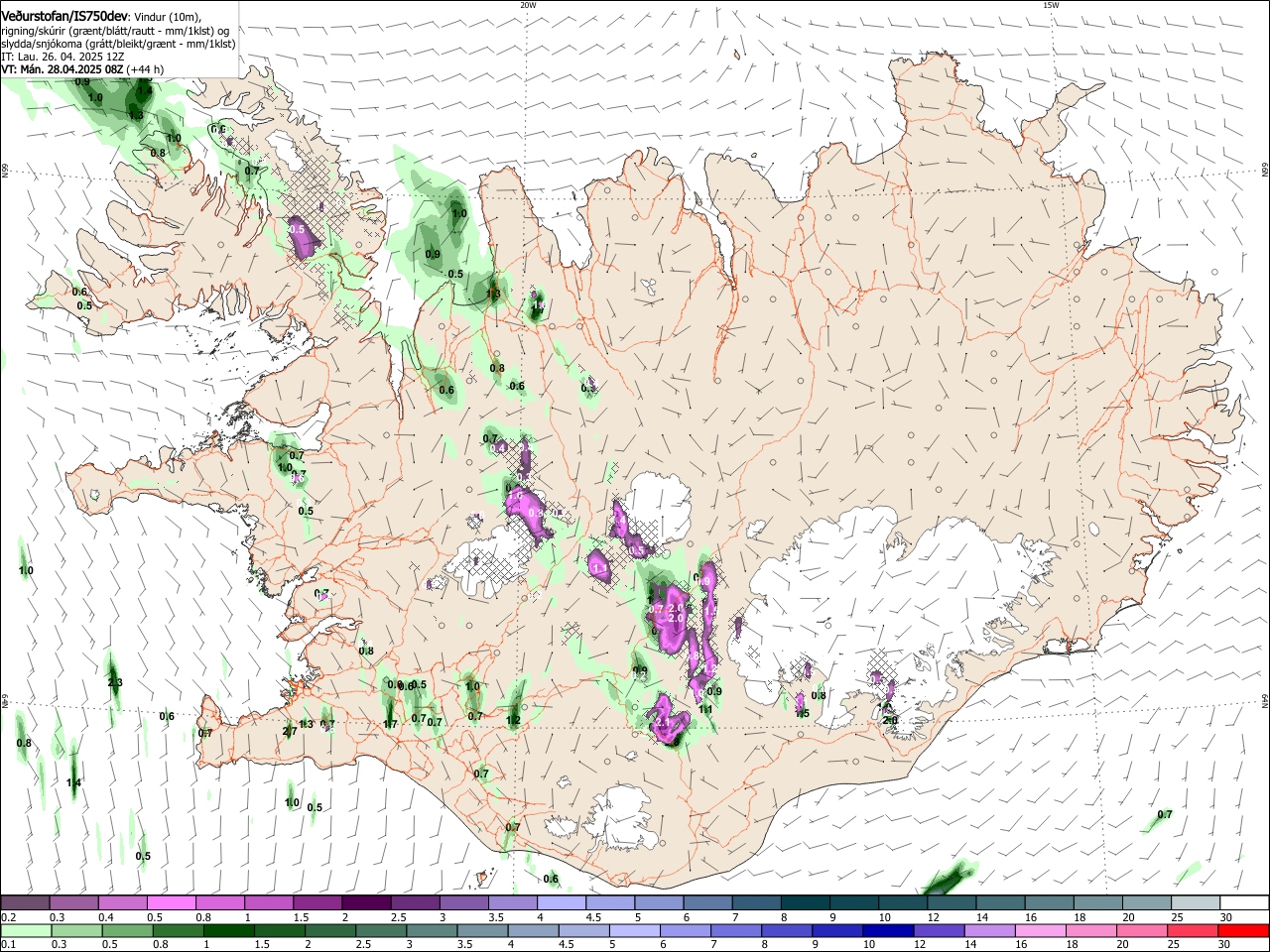
Task: Click the navy blue 10–12 swatch in the bottom legend row
Action: pyautogui.click(x=888, y=930)
